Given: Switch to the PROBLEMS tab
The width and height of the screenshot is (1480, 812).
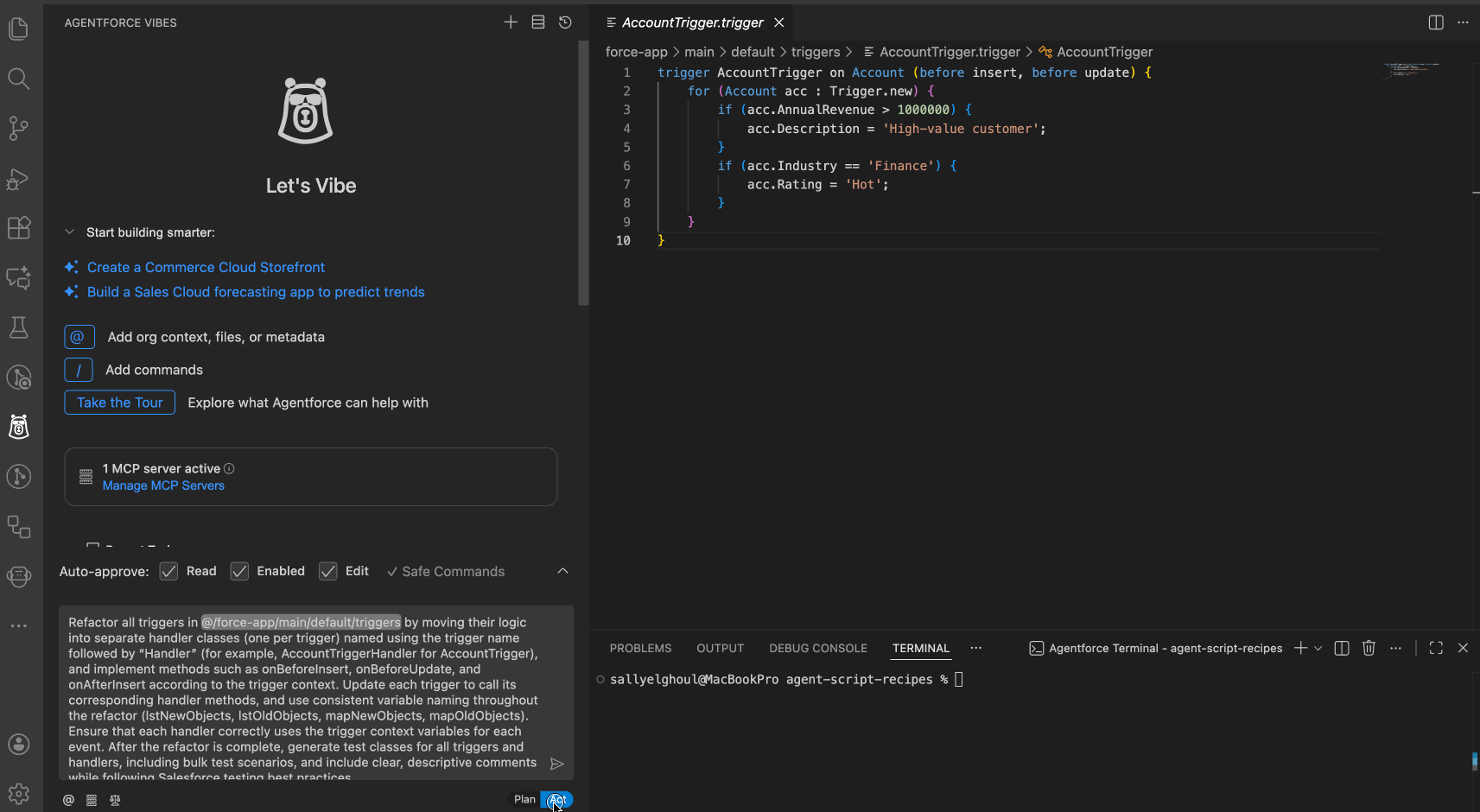Looking at the screenshot, I should [640, 648].
